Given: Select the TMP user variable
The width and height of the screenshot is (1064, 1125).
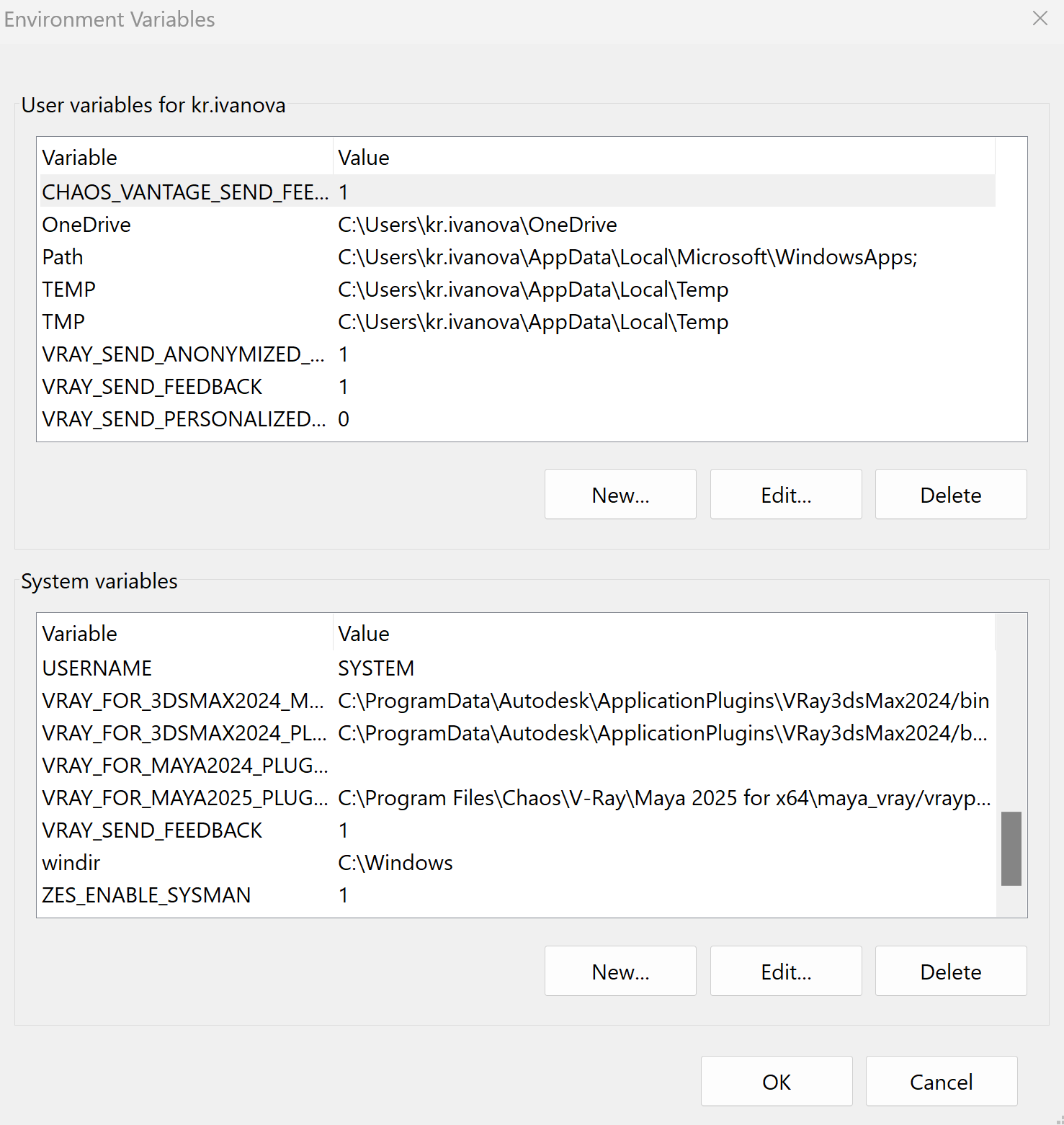Looking at the screenshot, I should 517,321.
